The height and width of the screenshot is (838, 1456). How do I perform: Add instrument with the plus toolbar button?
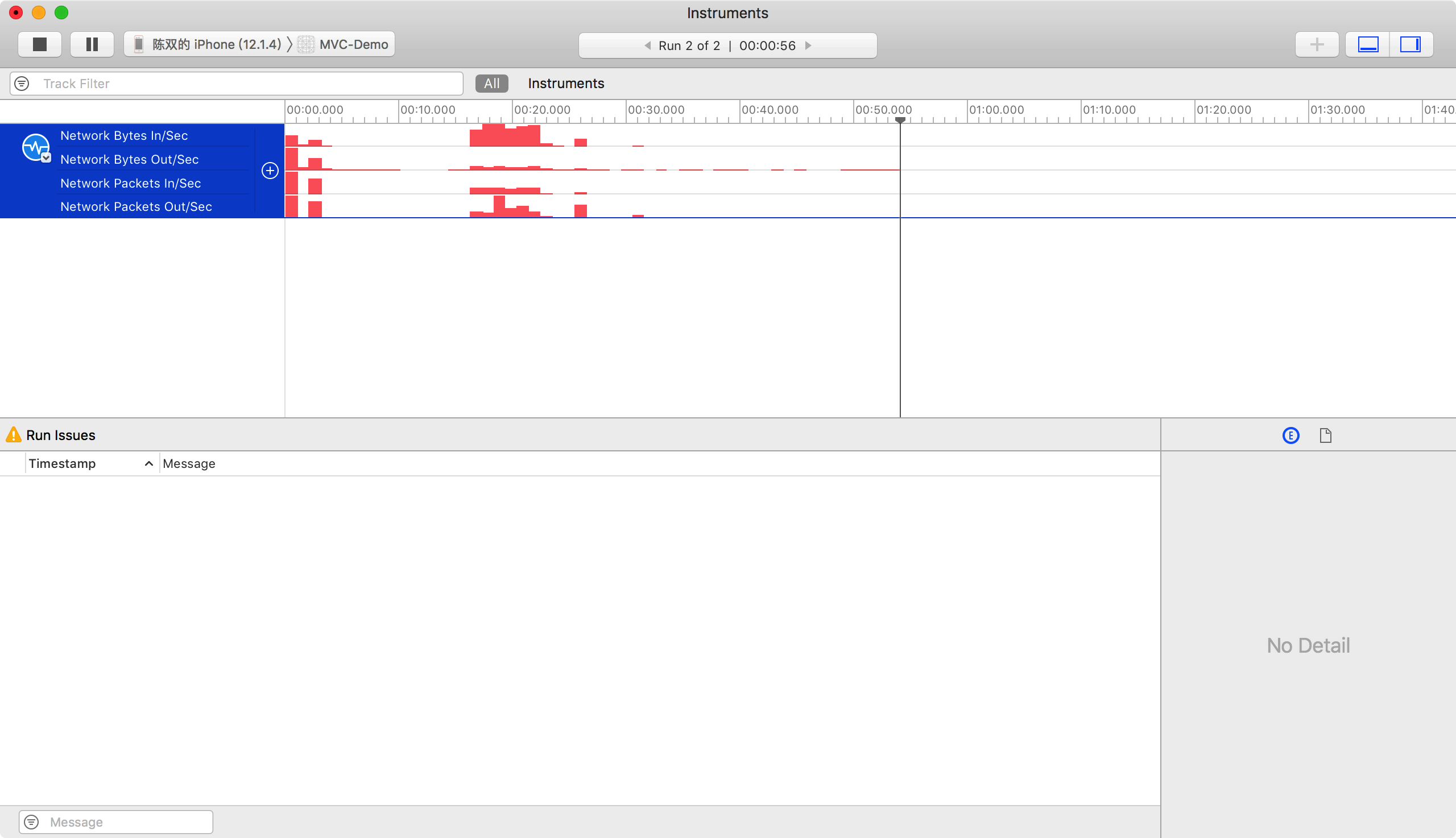[1317, 44]
